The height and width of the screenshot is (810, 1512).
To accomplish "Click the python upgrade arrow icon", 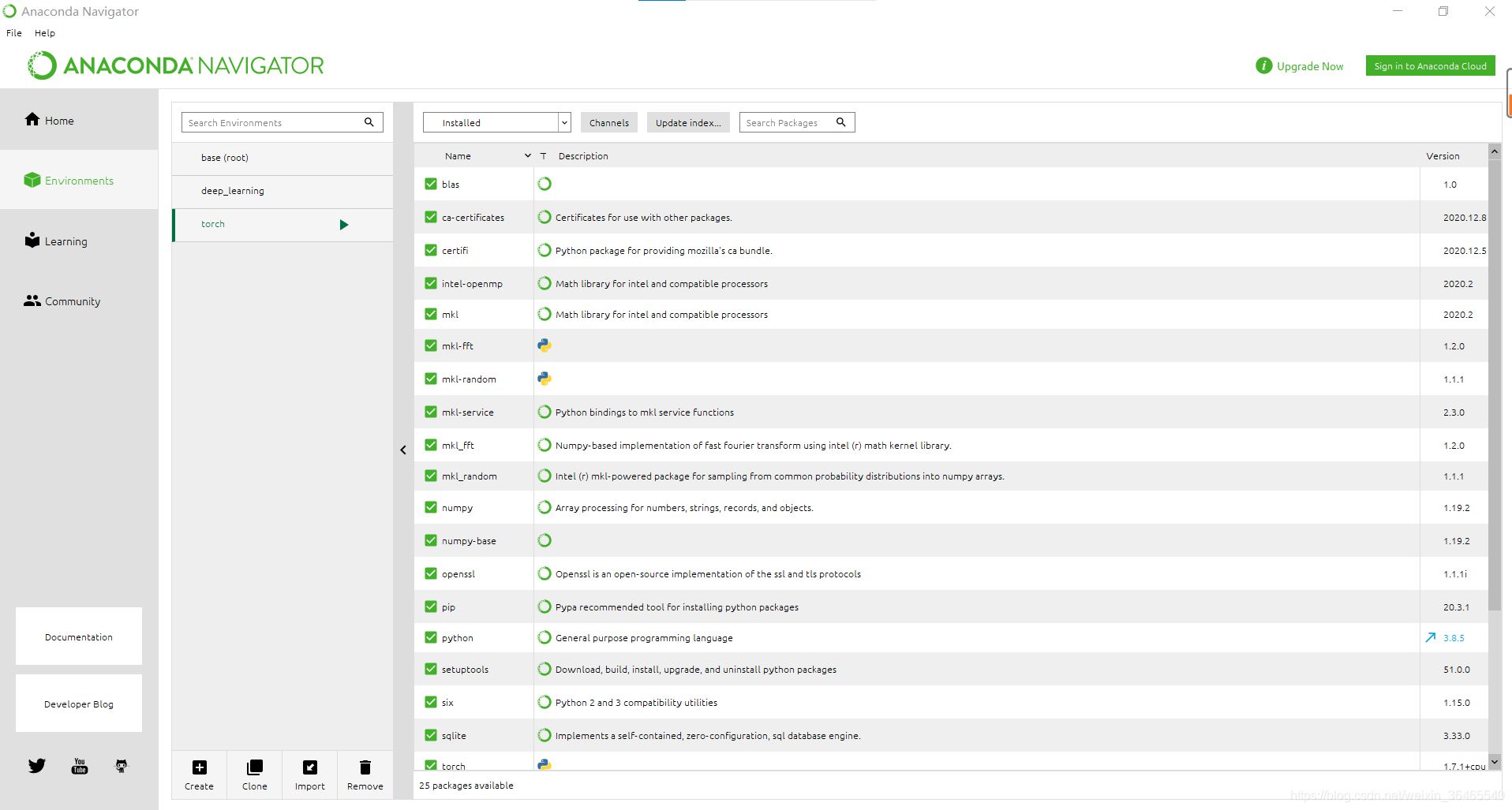I will [1431, 637].
